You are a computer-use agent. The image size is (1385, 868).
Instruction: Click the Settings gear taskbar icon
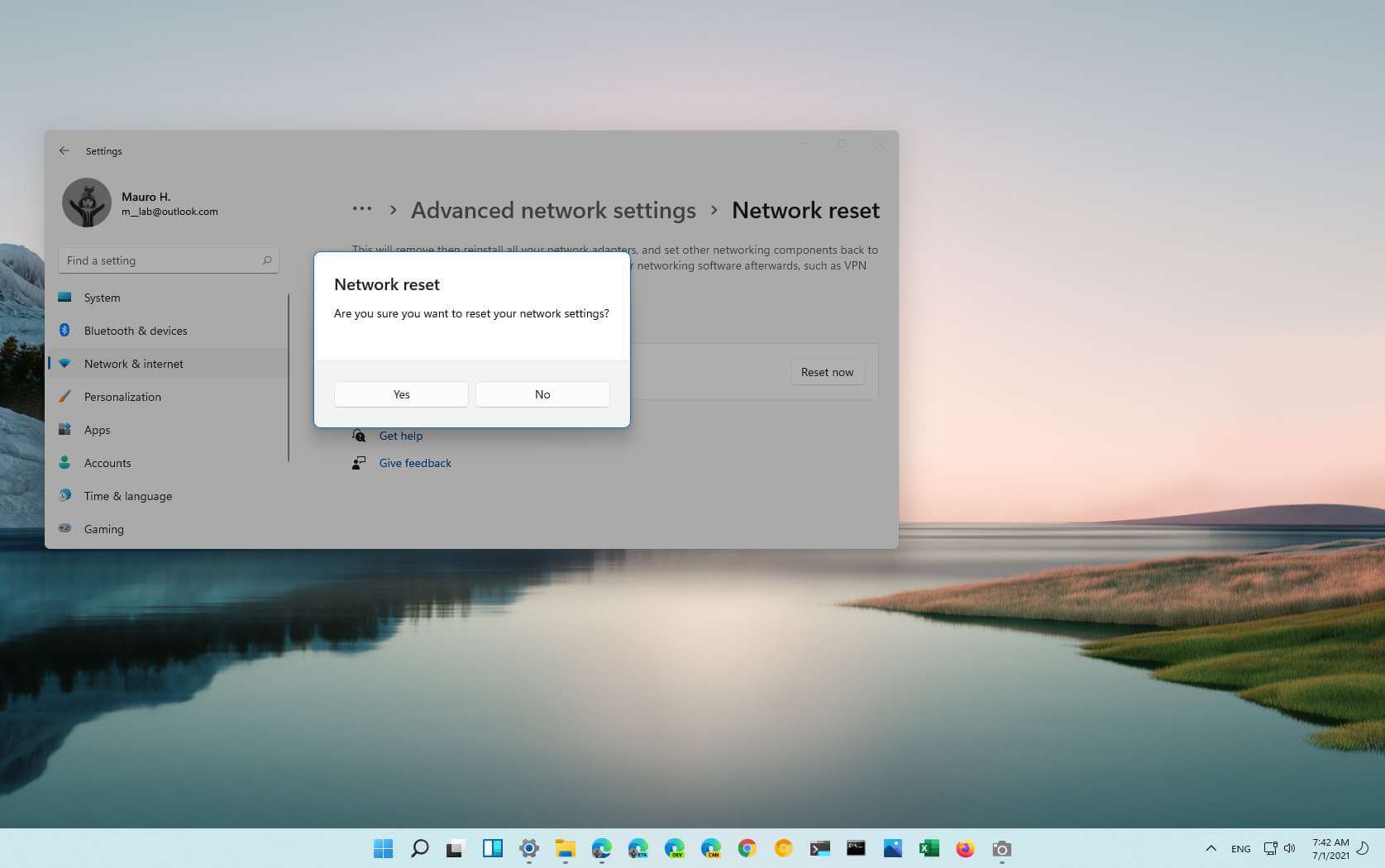528,848
